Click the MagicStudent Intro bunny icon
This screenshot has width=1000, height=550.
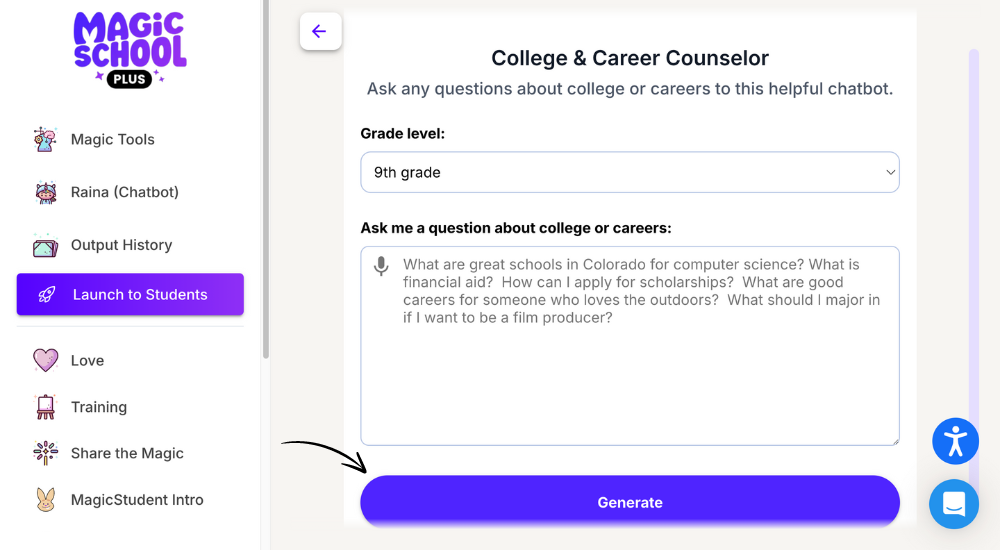(x=45, y=500)
